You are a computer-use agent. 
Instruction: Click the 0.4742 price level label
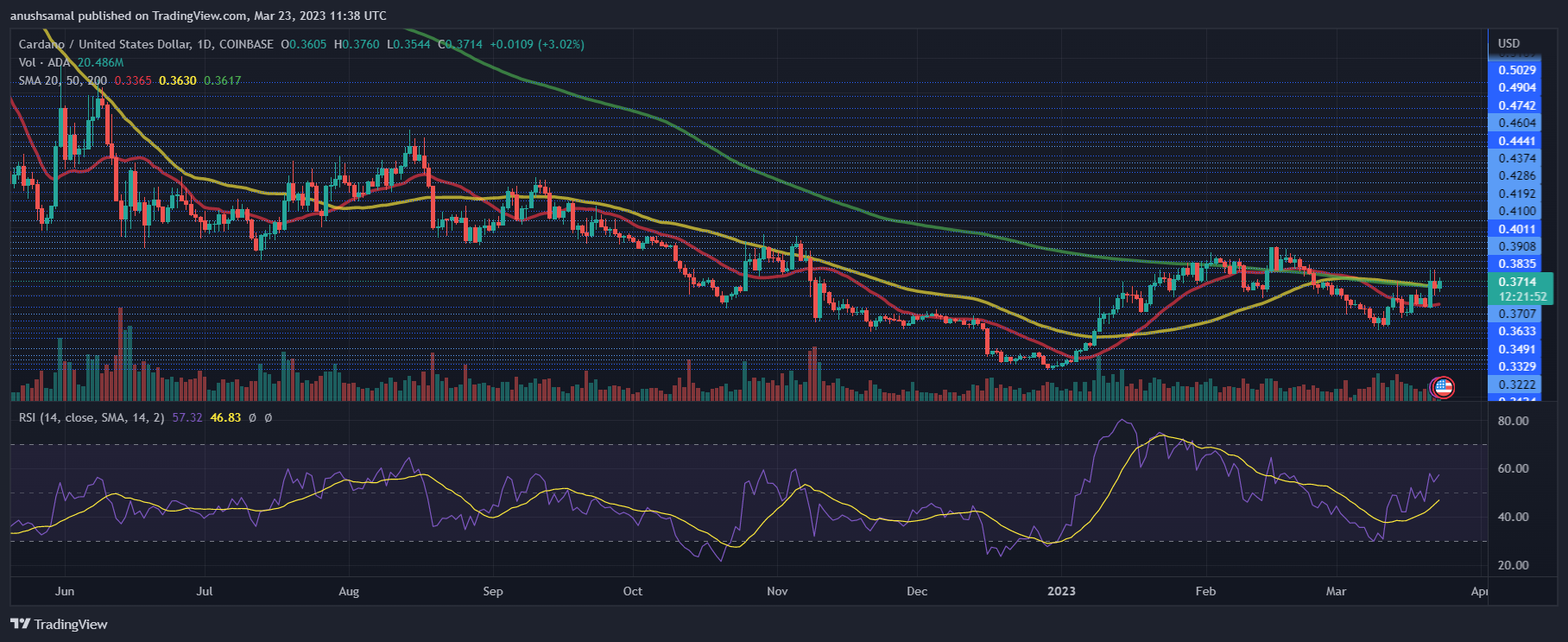1517,105
